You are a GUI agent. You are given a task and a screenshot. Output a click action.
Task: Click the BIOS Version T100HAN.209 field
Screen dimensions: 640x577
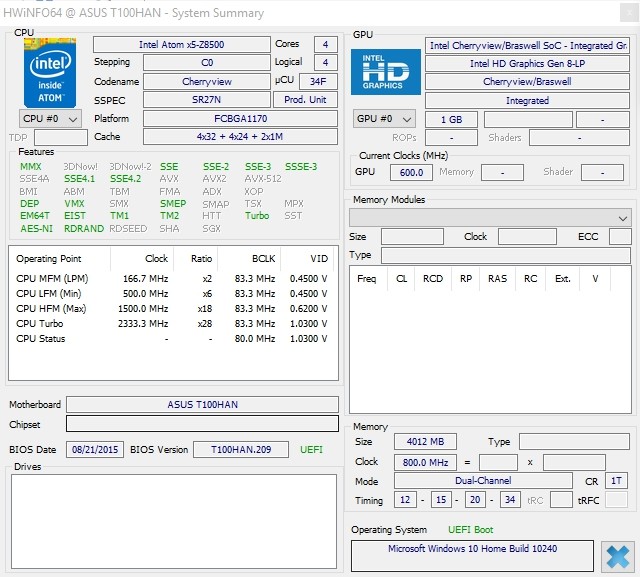[241, 450]
